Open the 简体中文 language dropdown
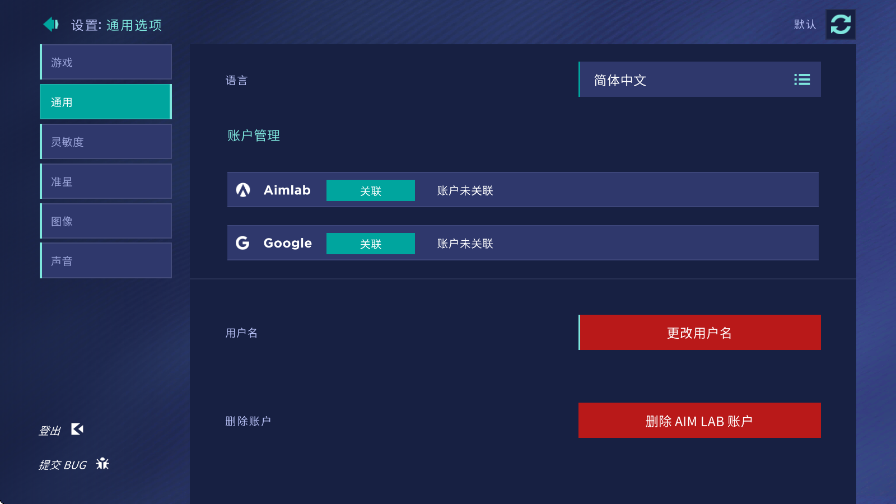 point(699,79)
